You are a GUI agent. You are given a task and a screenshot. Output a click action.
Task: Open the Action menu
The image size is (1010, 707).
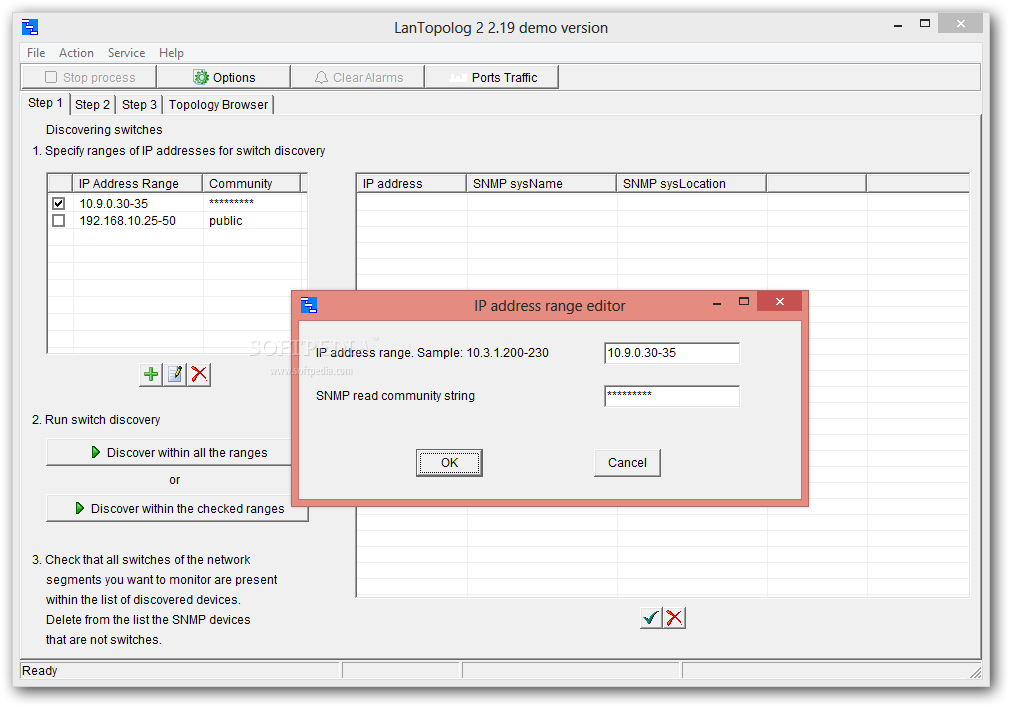click(x=76, y=53)
